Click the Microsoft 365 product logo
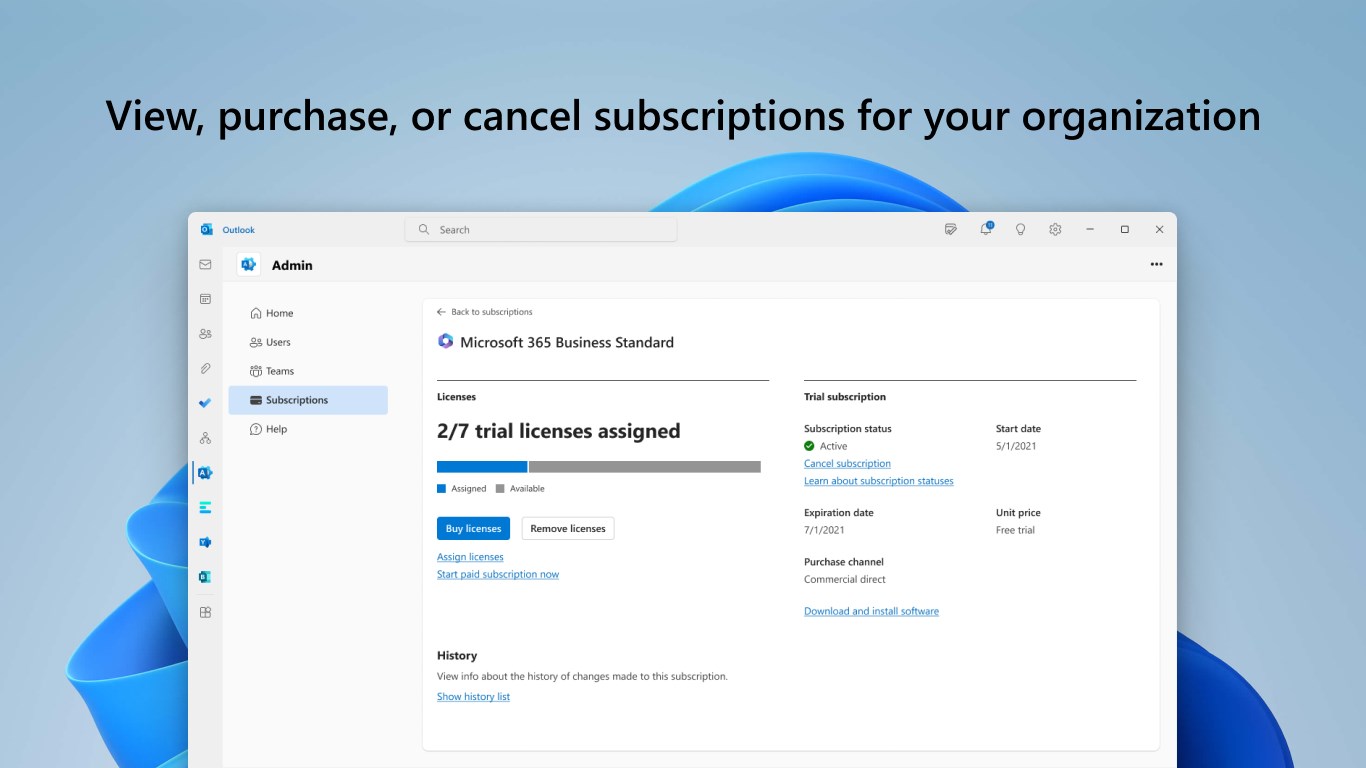Screen dimensions: 1366x768 [x=446, y=341]
